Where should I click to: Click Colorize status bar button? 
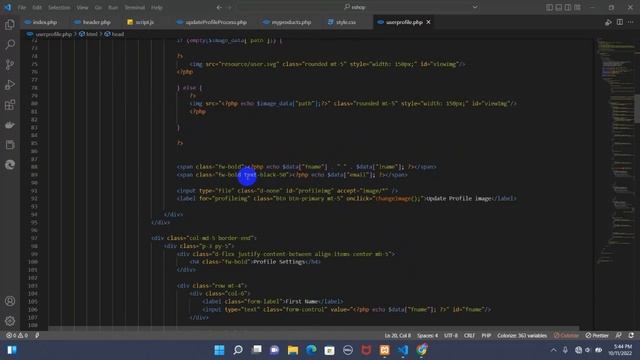click(566, 336)
